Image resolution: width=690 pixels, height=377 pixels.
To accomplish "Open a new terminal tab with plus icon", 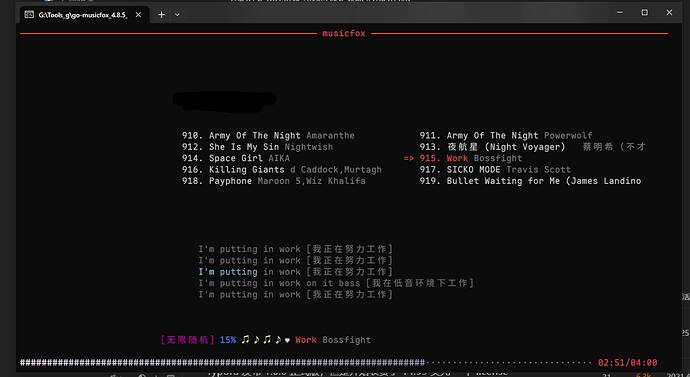I will [161, 15].
